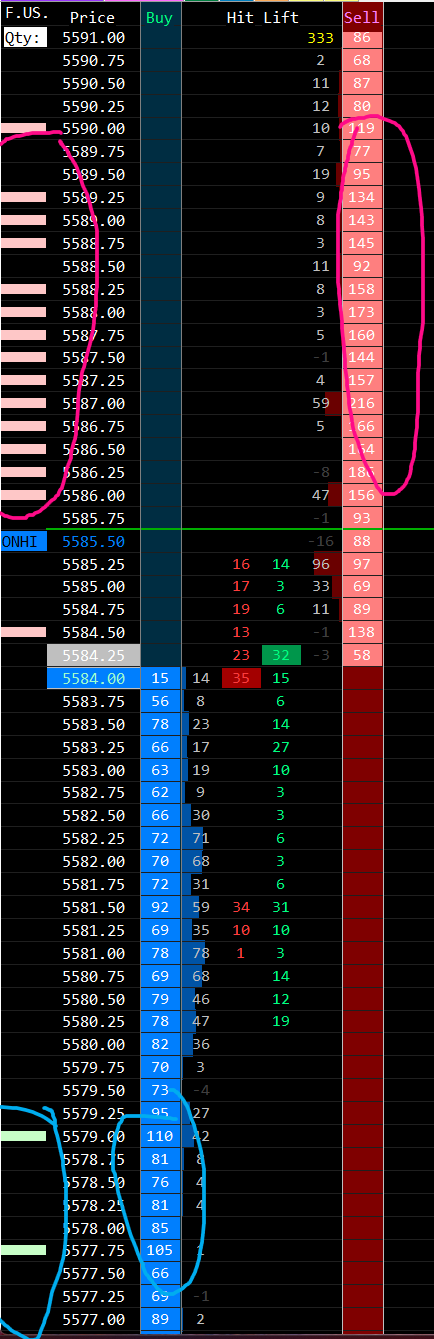This screenshot has width=434, height=1339.
Task: Select the Buy column header
Action: (x=159, y=17)
